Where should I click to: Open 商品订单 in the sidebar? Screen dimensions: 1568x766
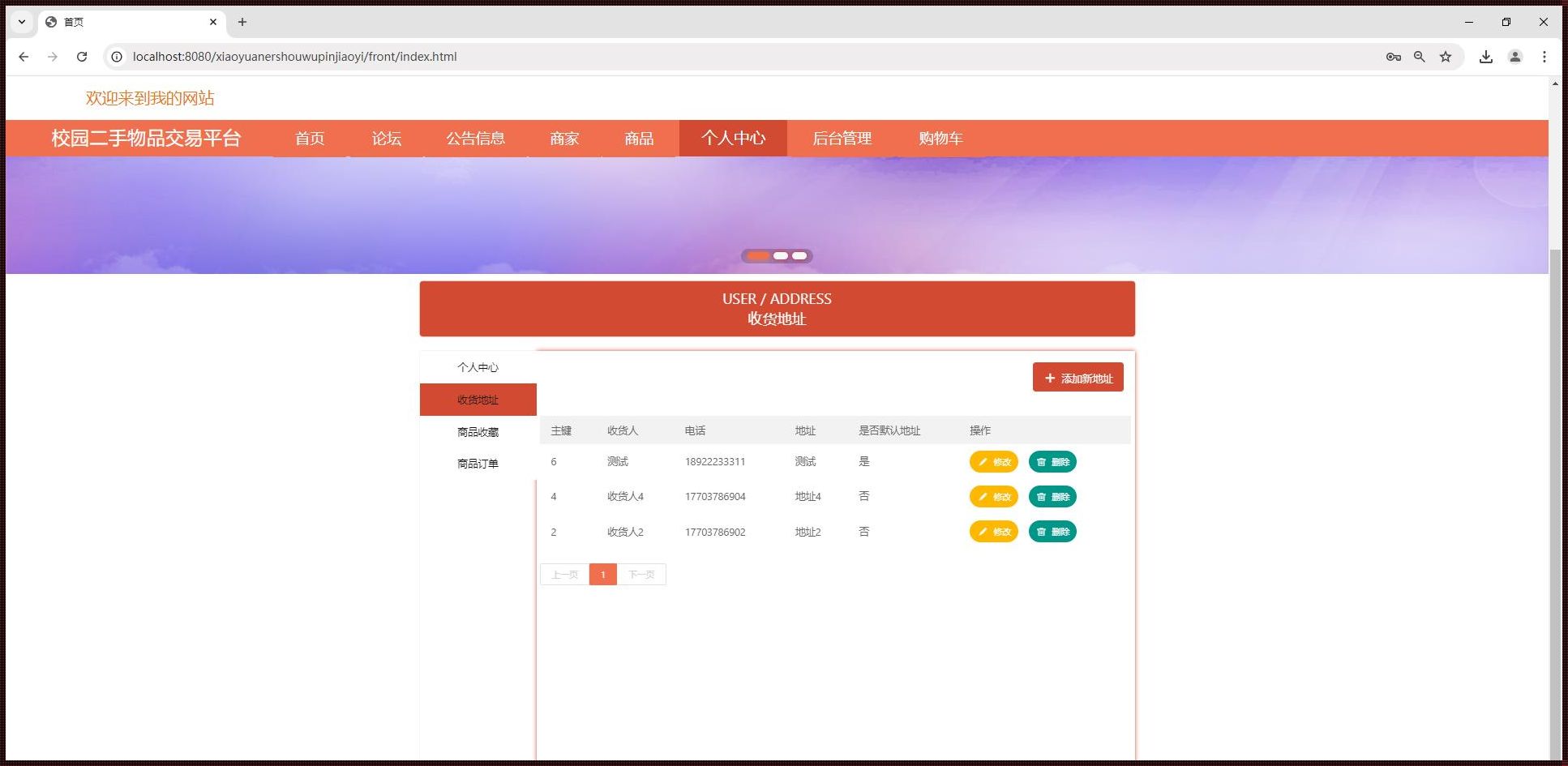[478, 464]
